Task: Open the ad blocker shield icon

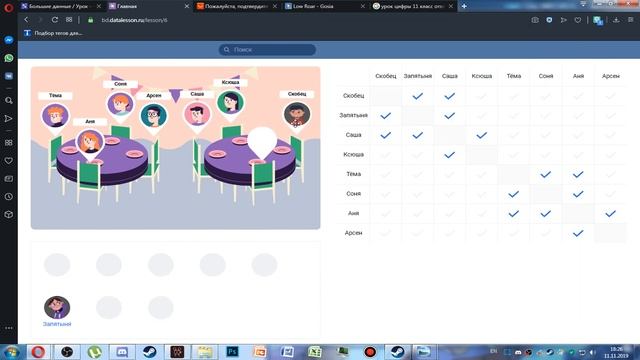Action: point(549,20)
